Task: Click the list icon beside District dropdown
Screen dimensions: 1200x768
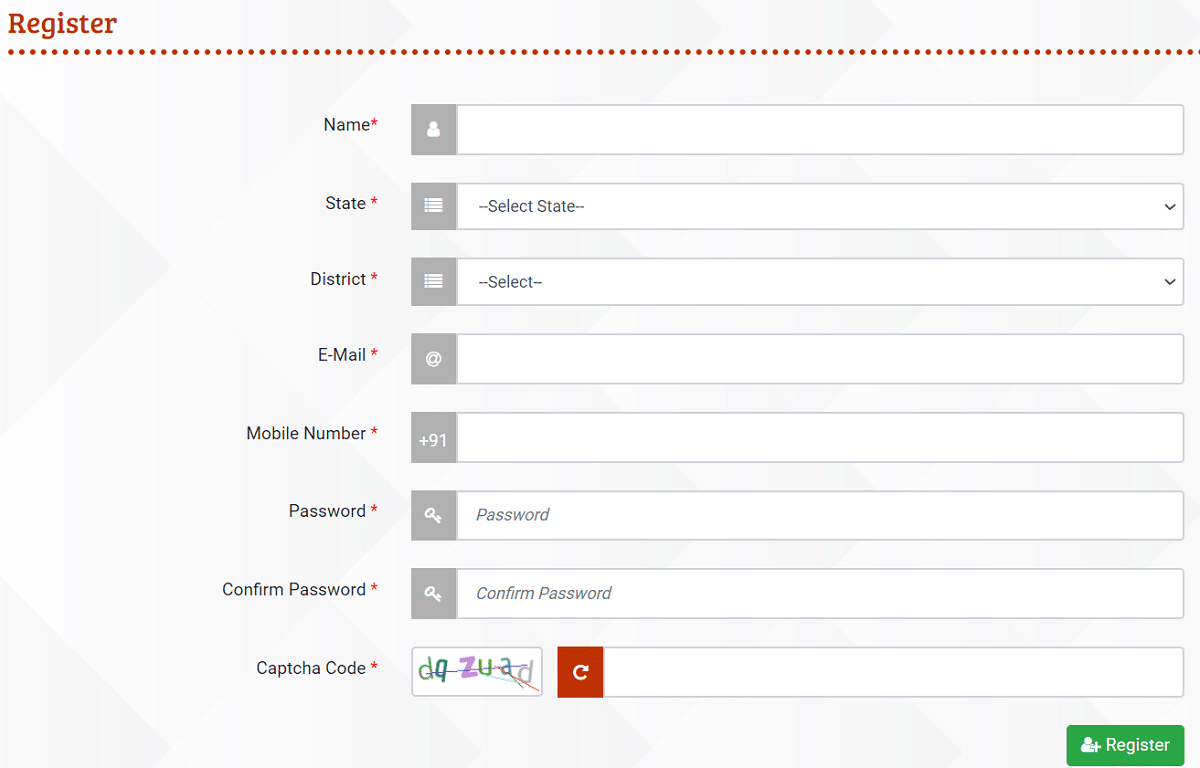Action: click(x=433, y=282)
